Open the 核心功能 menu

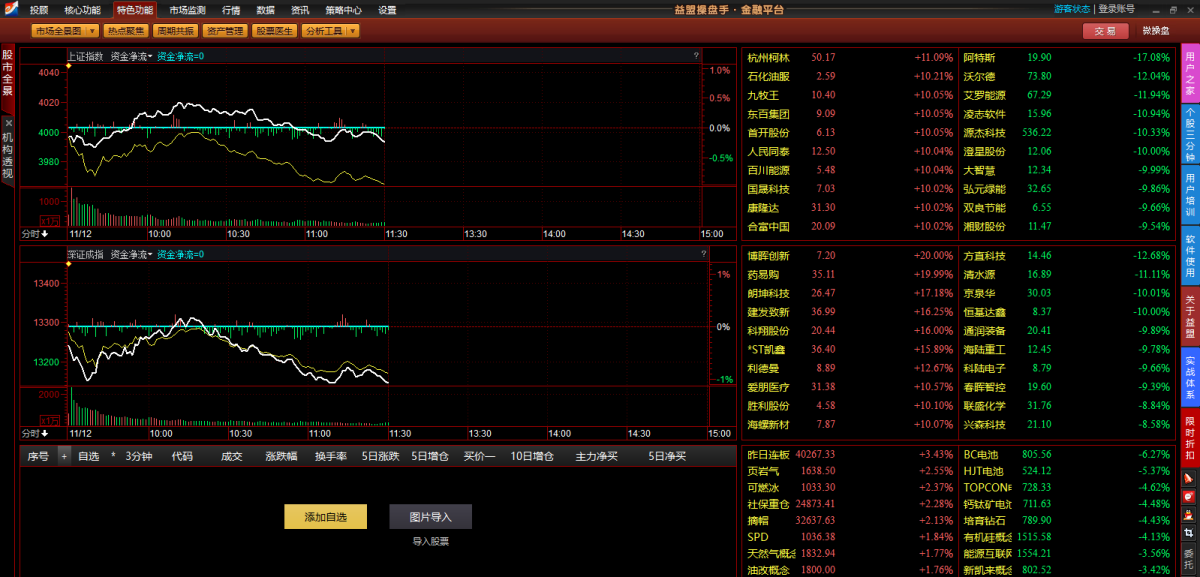tap(82, 9)
